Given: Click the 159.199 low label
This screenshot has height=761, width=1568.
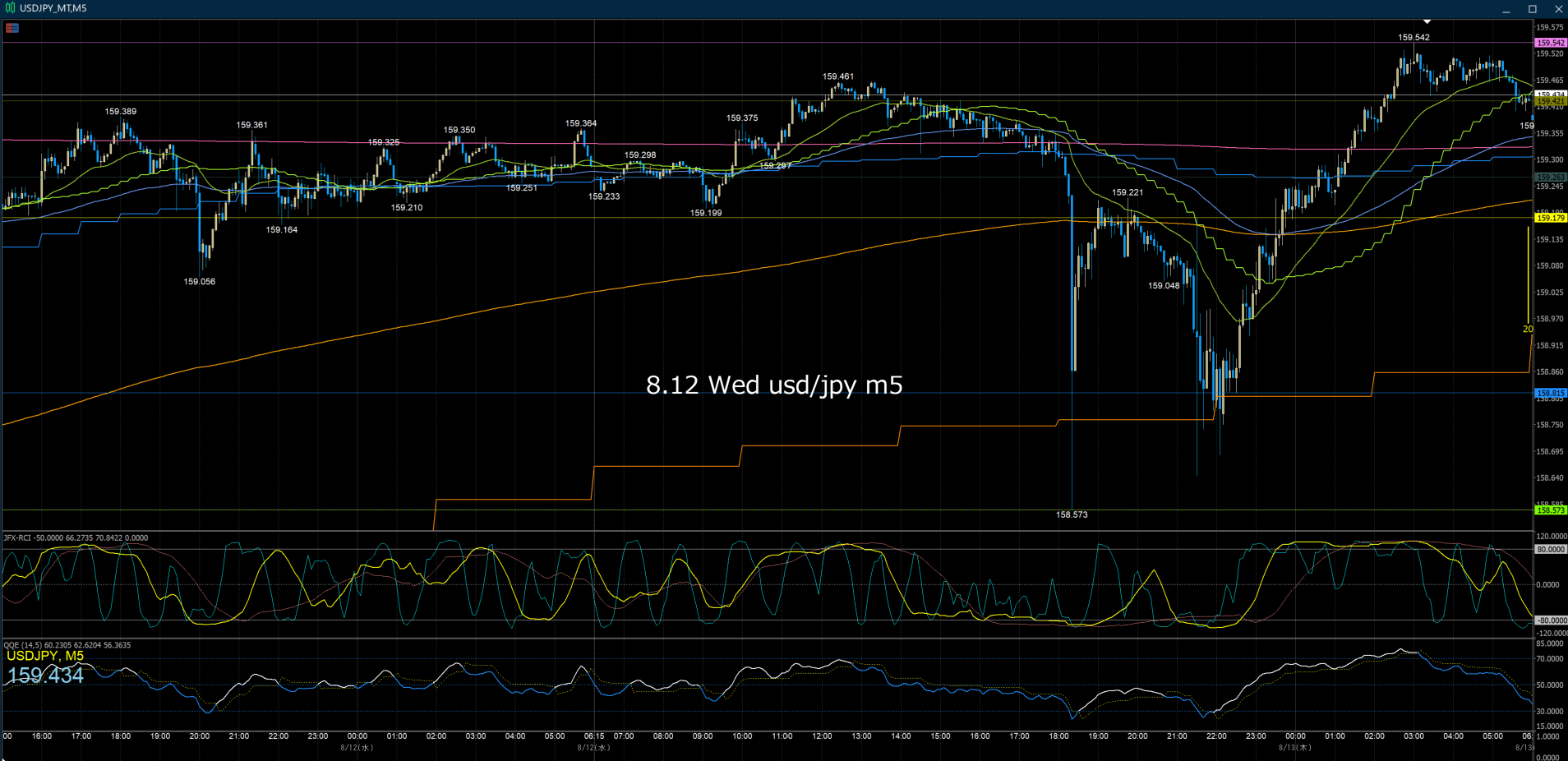Looking at the screenshot, I should pos(706,213).
